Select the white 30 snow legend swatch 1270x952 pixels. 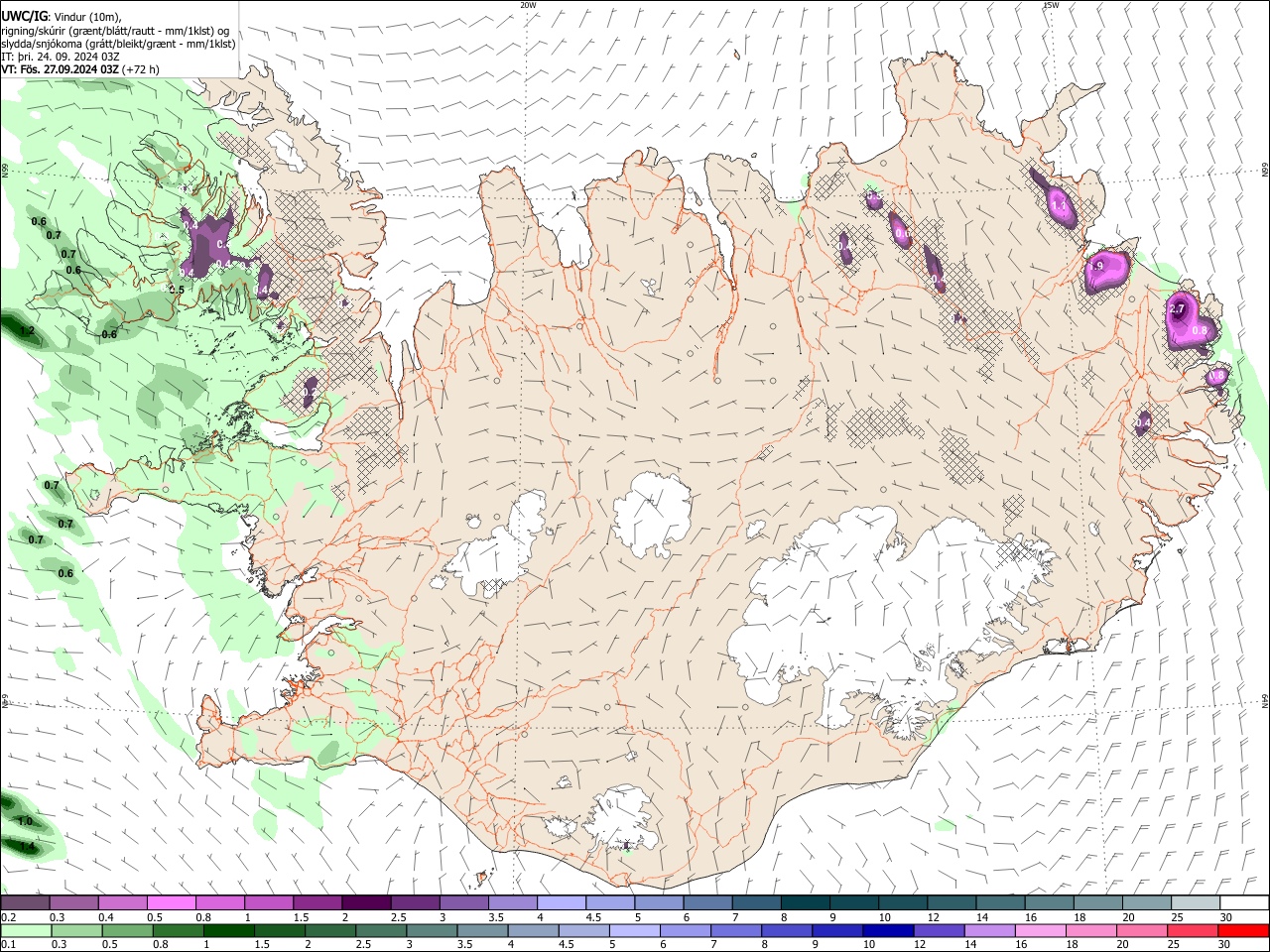pyautogui.click(x=1243, y=902)
